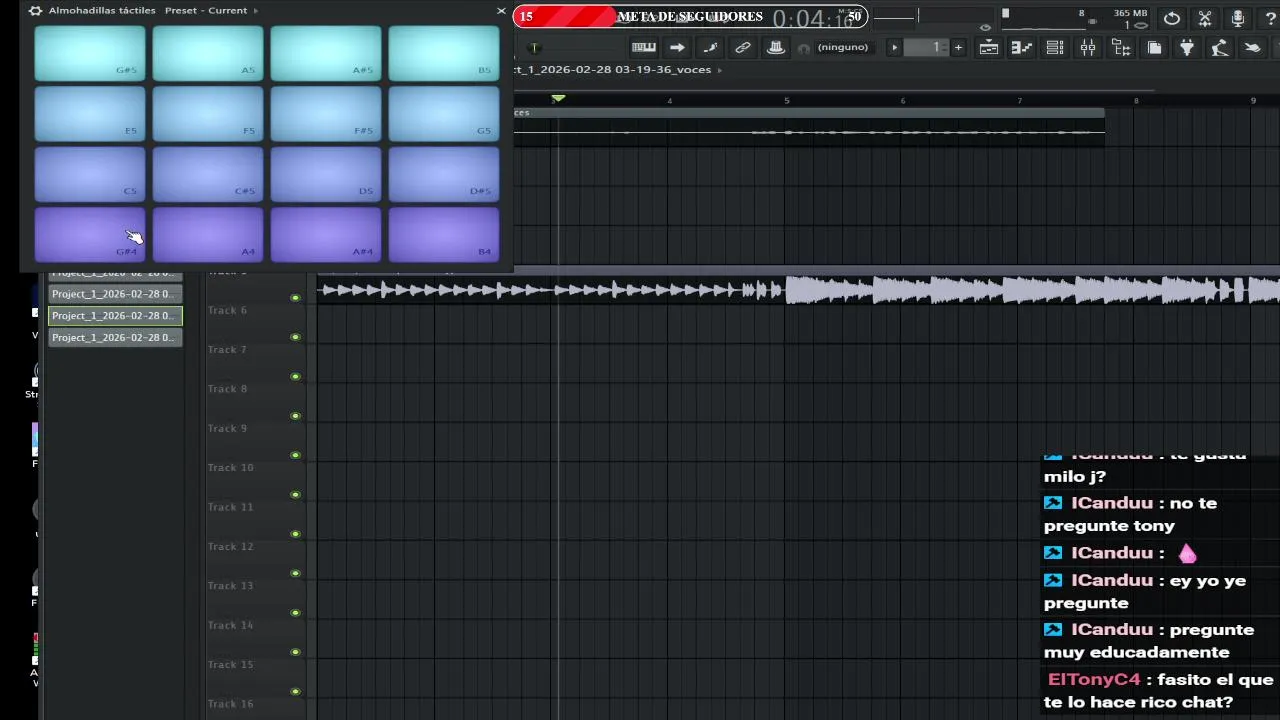The image size is (1280, 720).
Task: Click the pattern number field
Action: click(926, 47)
